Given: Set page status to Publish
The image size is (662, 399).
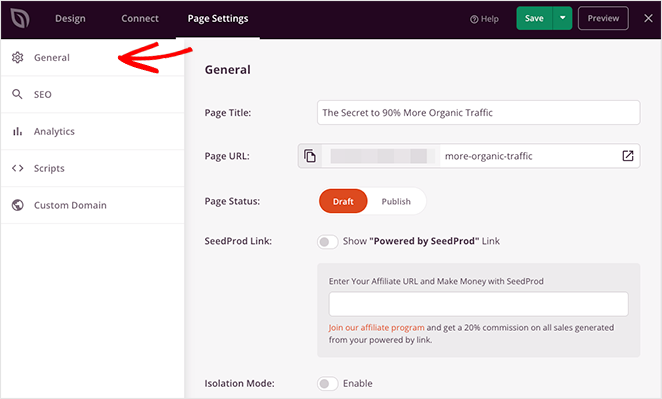Looking at the screenshot, I should tap(396, 201).
